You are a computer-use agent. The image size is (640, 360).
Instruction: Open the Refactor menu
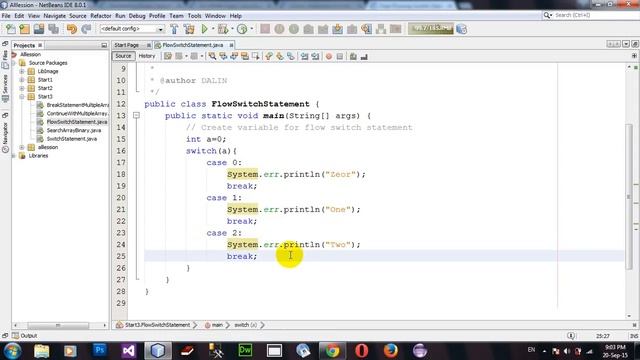point(101,16)
